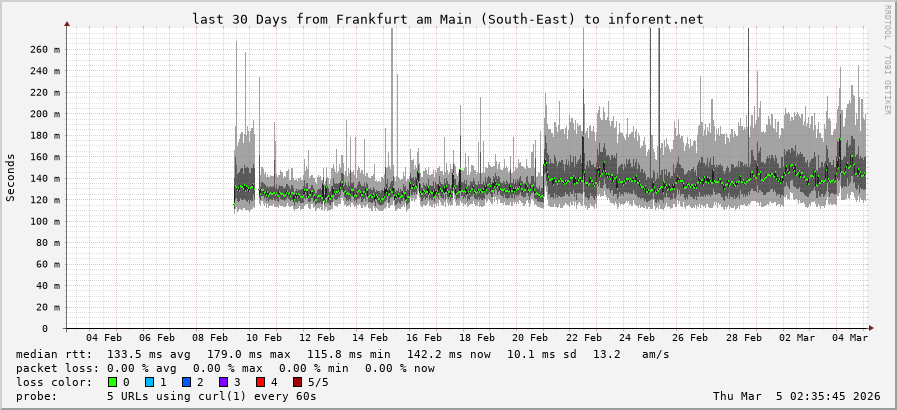Select the 28 Feb date marker
The image size is (897, 410).
coord(744,338)
